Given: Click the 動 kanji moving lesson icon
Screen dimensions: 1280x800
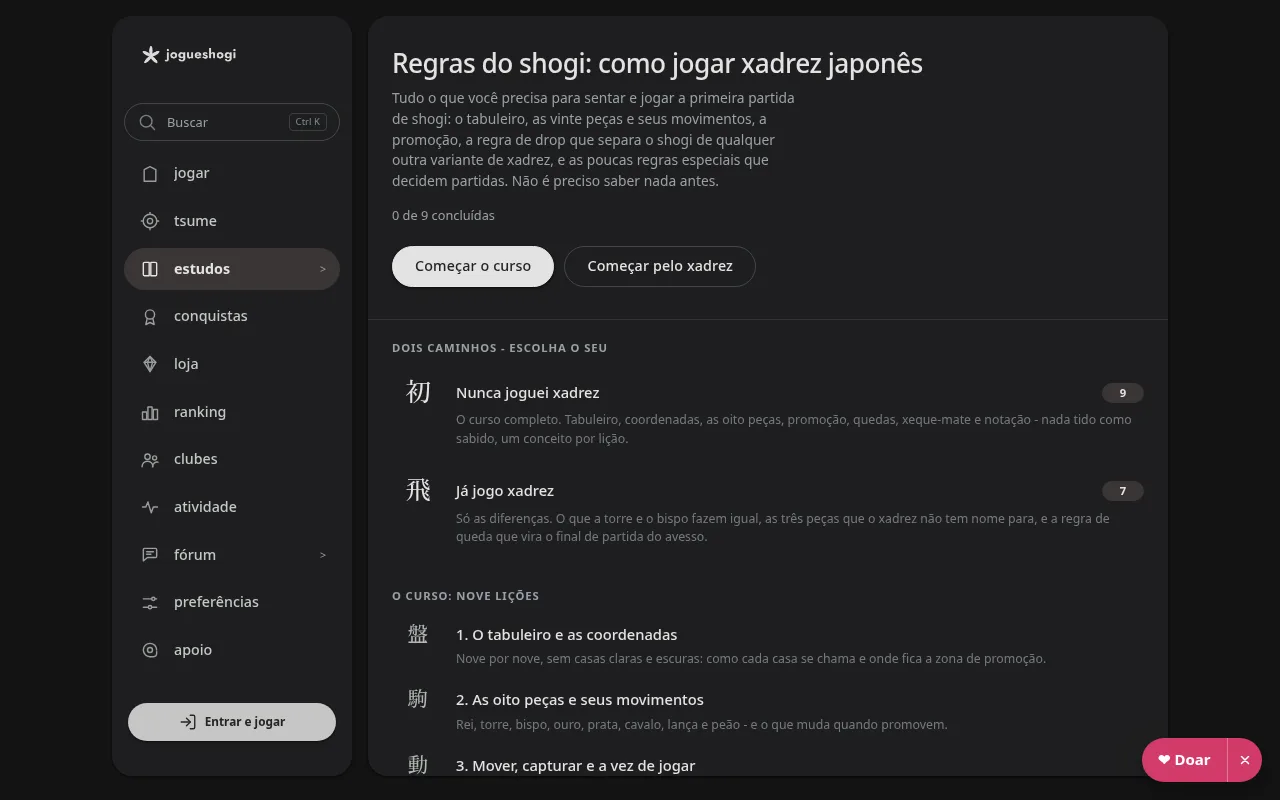Looking at the screenshot, I should [x=418, y=765].
